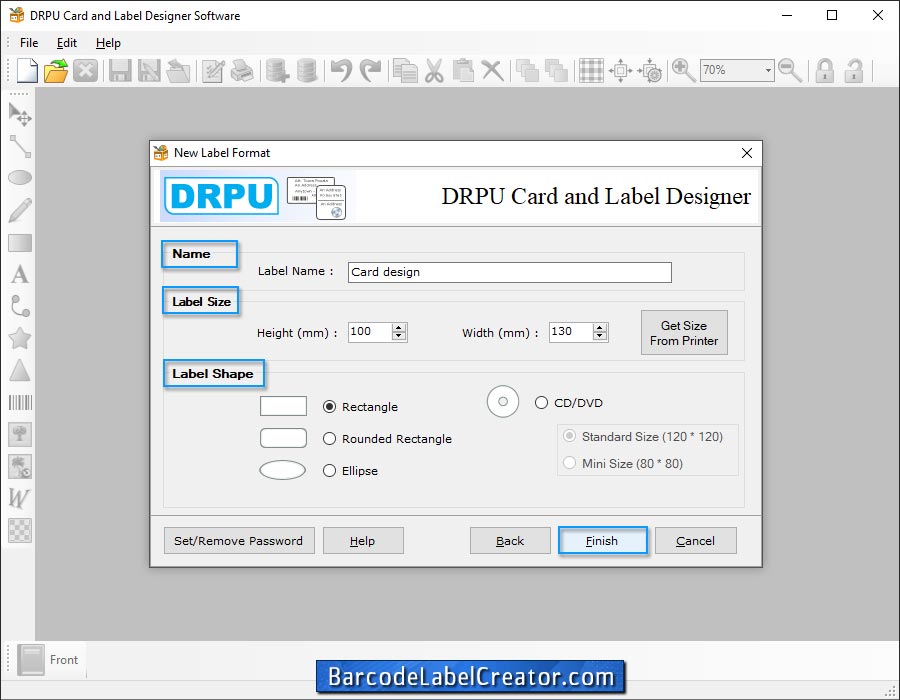
Task: Select the Rounded Rectangle label shape
Action: 329,439
